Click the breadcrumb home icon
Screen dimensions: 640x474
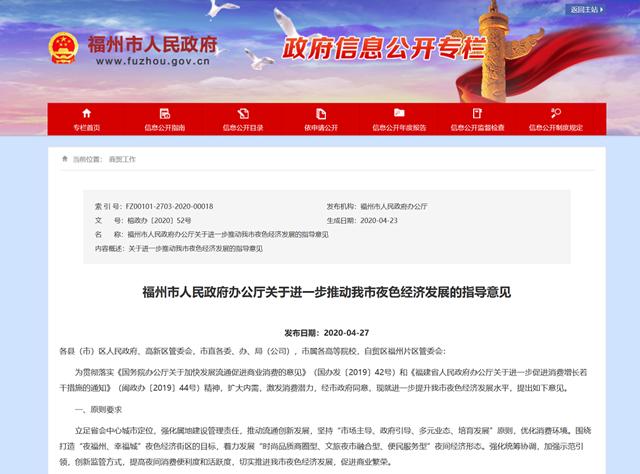tap(66, 159)
